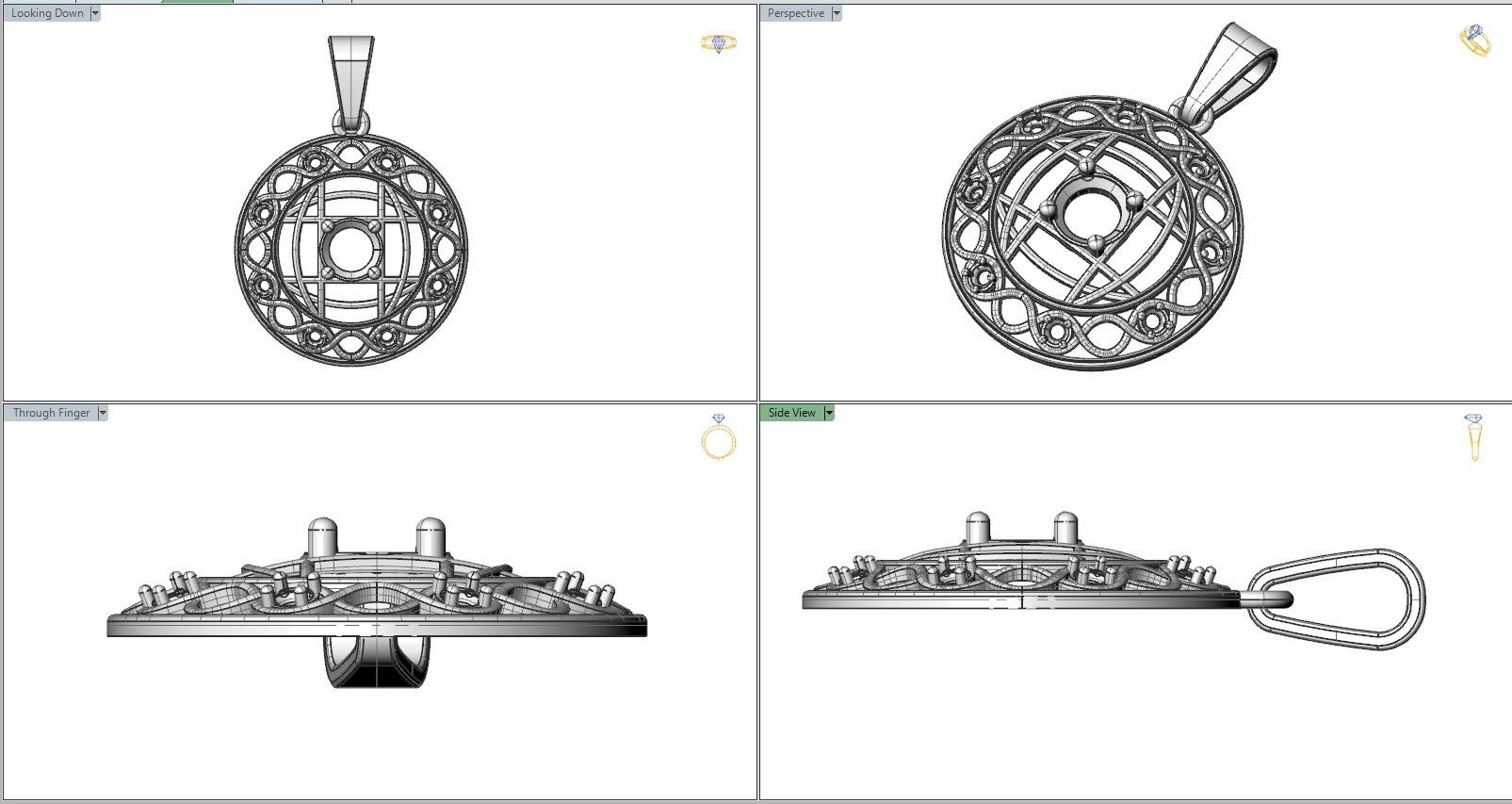The image size is (1512, 804).
Task: Click the top-down ring icon in Looking Down viewport
Action: coord(719,43)
